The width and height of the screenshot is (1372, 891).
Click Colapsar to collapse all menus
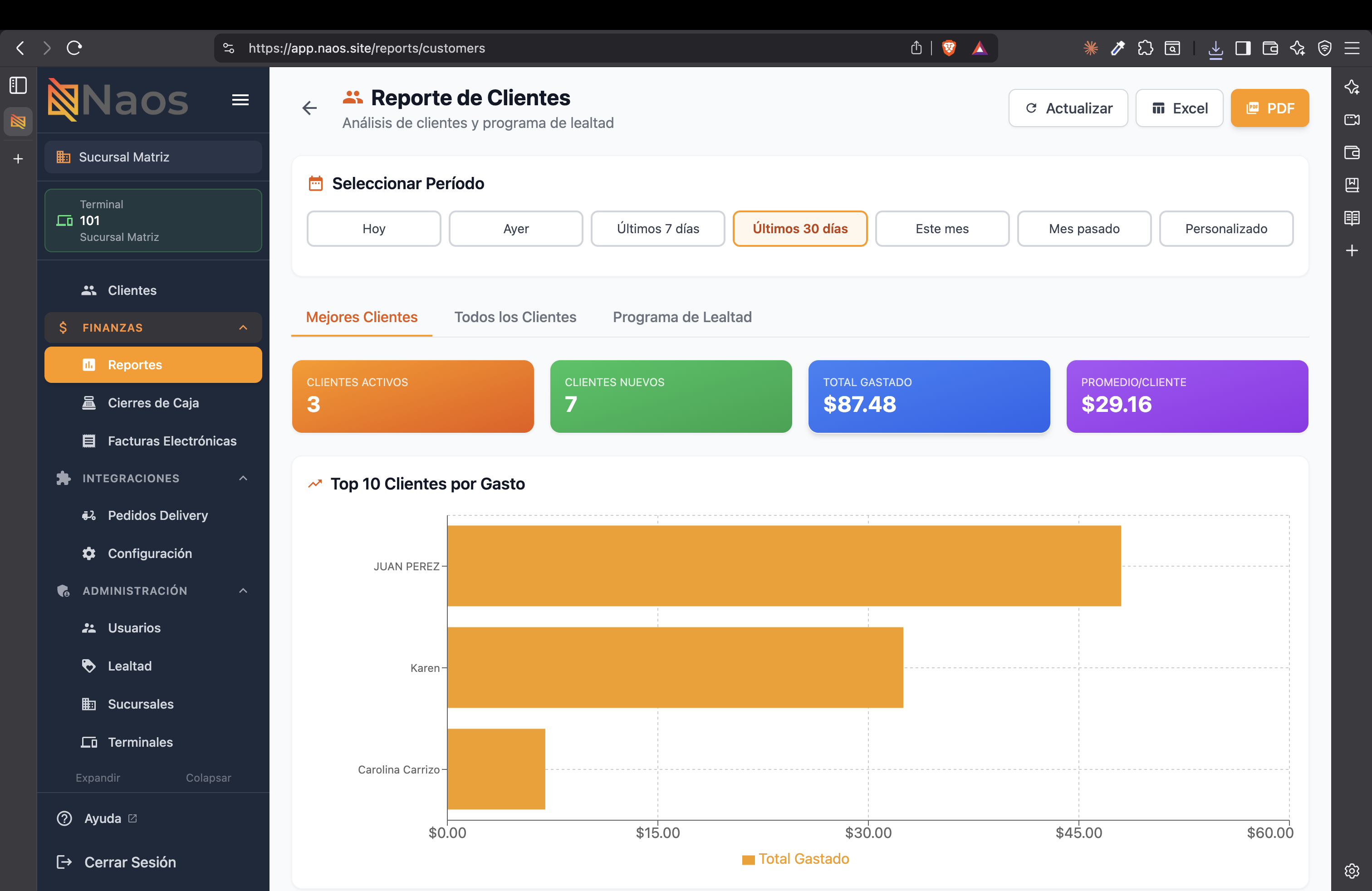[208, 778]
